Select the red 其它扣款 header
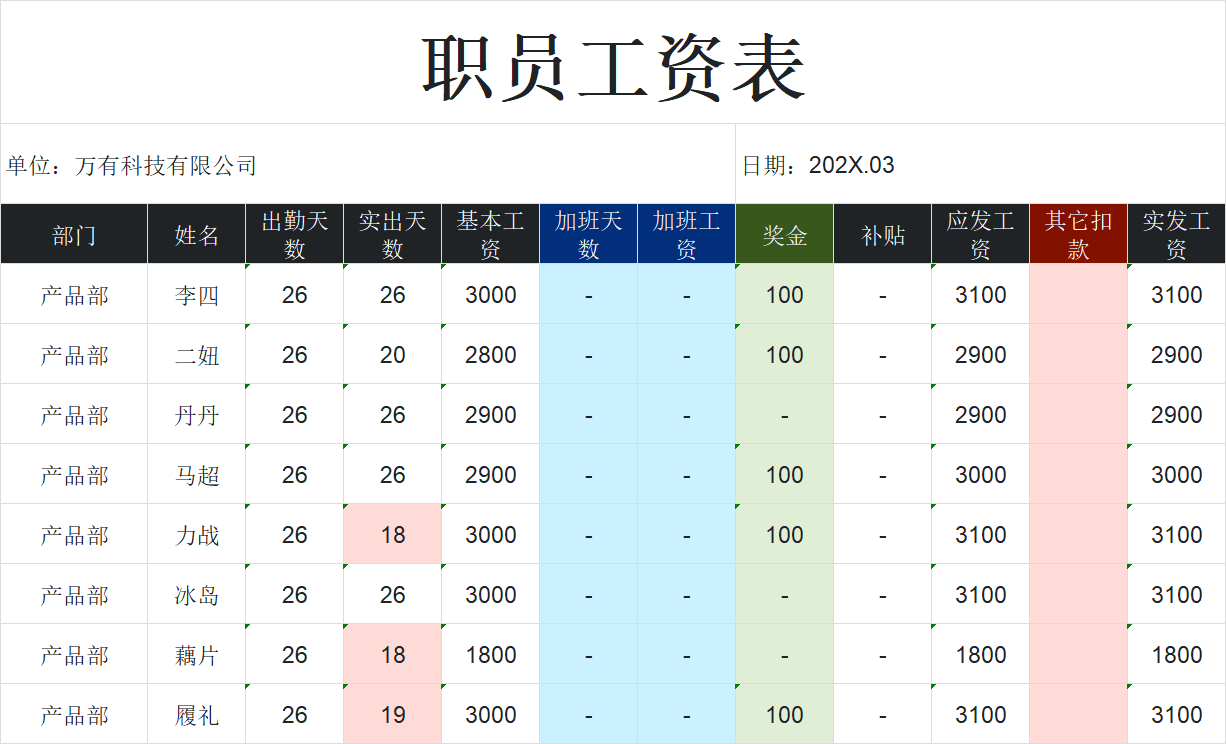1226x744 pixels. [x=1078, y=232]
